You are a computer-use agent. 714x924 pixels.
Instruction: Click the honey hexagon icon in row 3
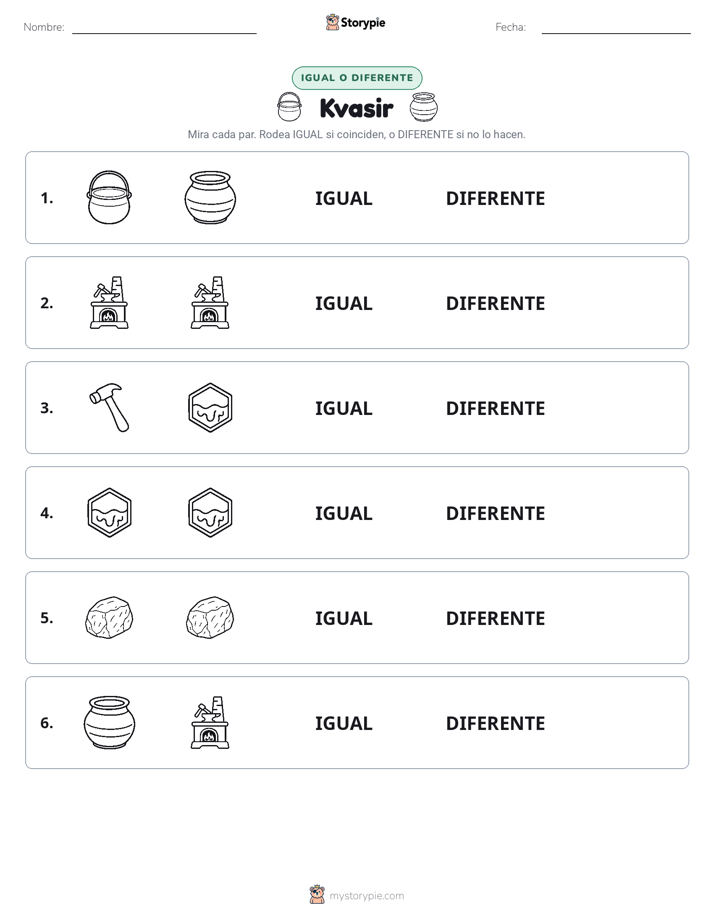coord(210,407)
